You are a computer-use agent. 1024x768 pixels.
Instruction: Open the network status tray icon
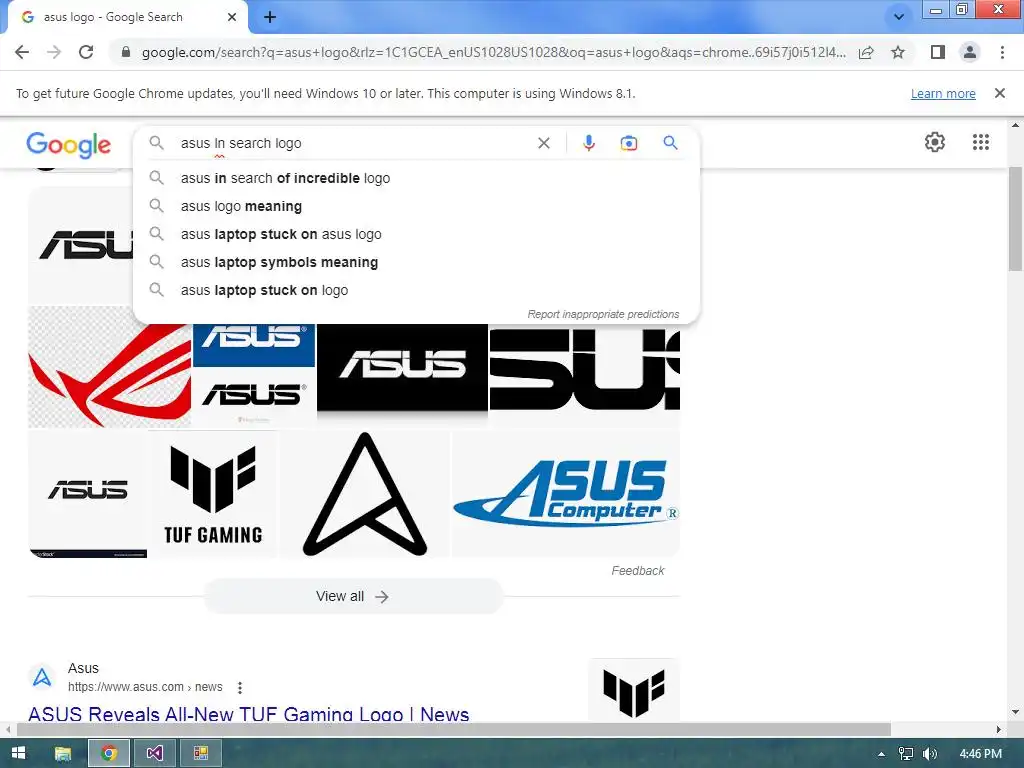click(906, 754)
